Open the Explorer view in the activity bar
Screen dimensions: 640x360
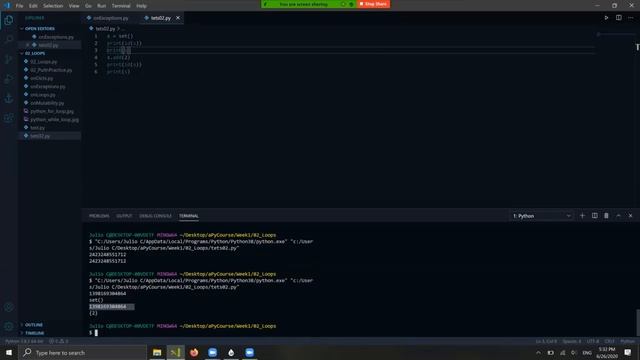click(x=9, y=20)
